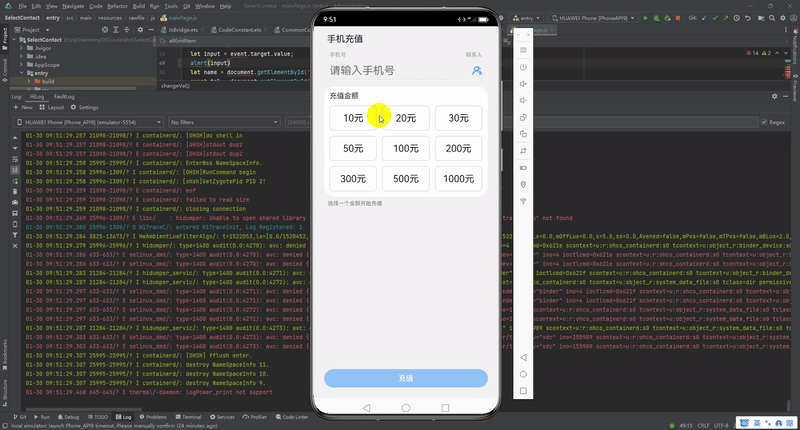Open the Profiler tool window
This screenshot has height=430, width=800.
click(x=255, y=417)
